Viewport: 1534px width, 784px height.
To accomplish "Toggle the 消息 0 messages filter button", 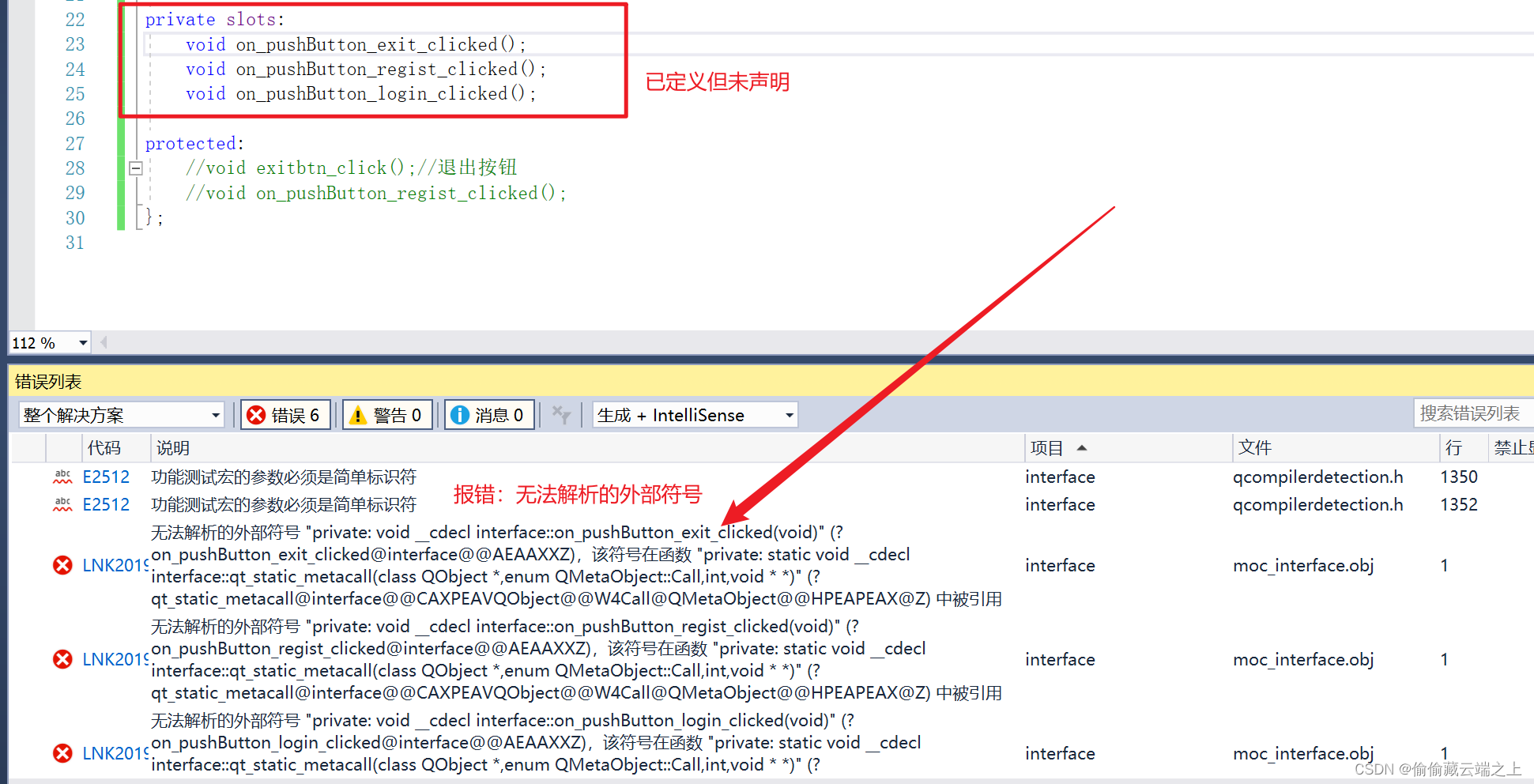I will (488, 414).
